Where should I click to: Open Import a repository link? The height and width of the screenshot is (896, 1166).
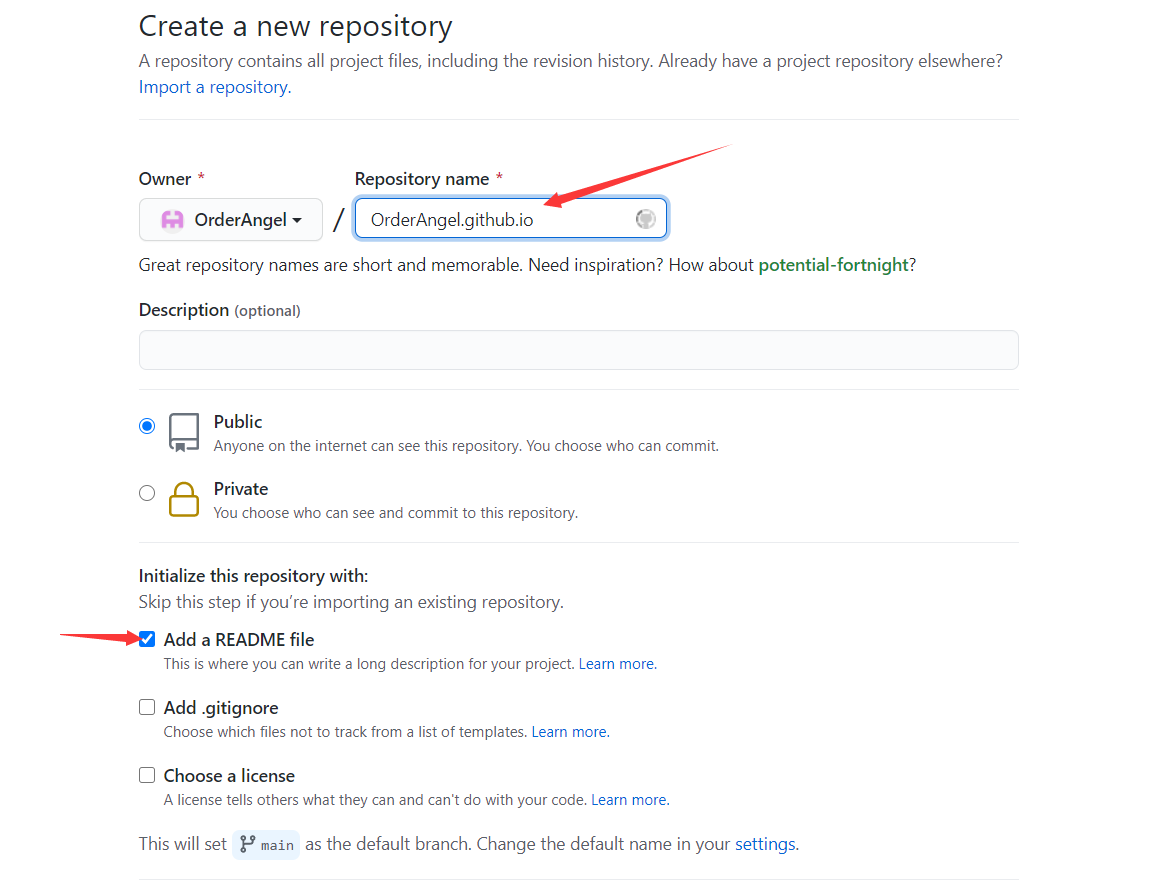(x=215, y=87)
